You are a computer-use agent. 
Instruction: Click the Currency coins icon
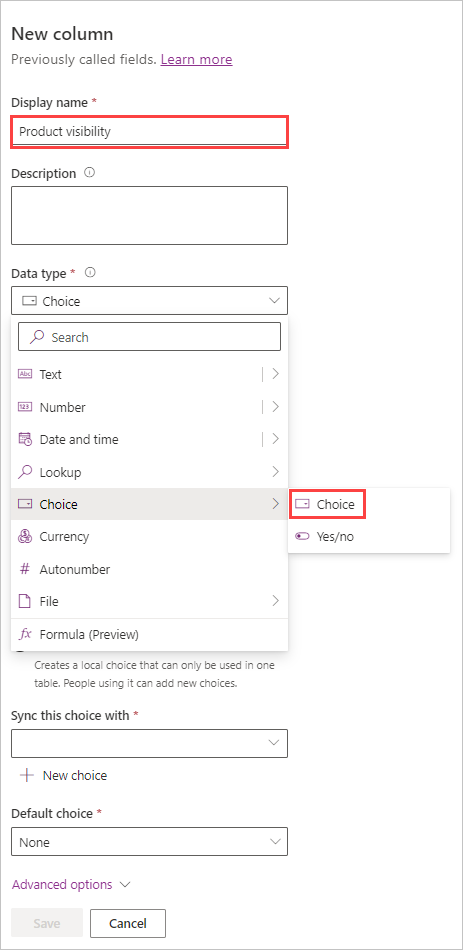pos(25,537)
